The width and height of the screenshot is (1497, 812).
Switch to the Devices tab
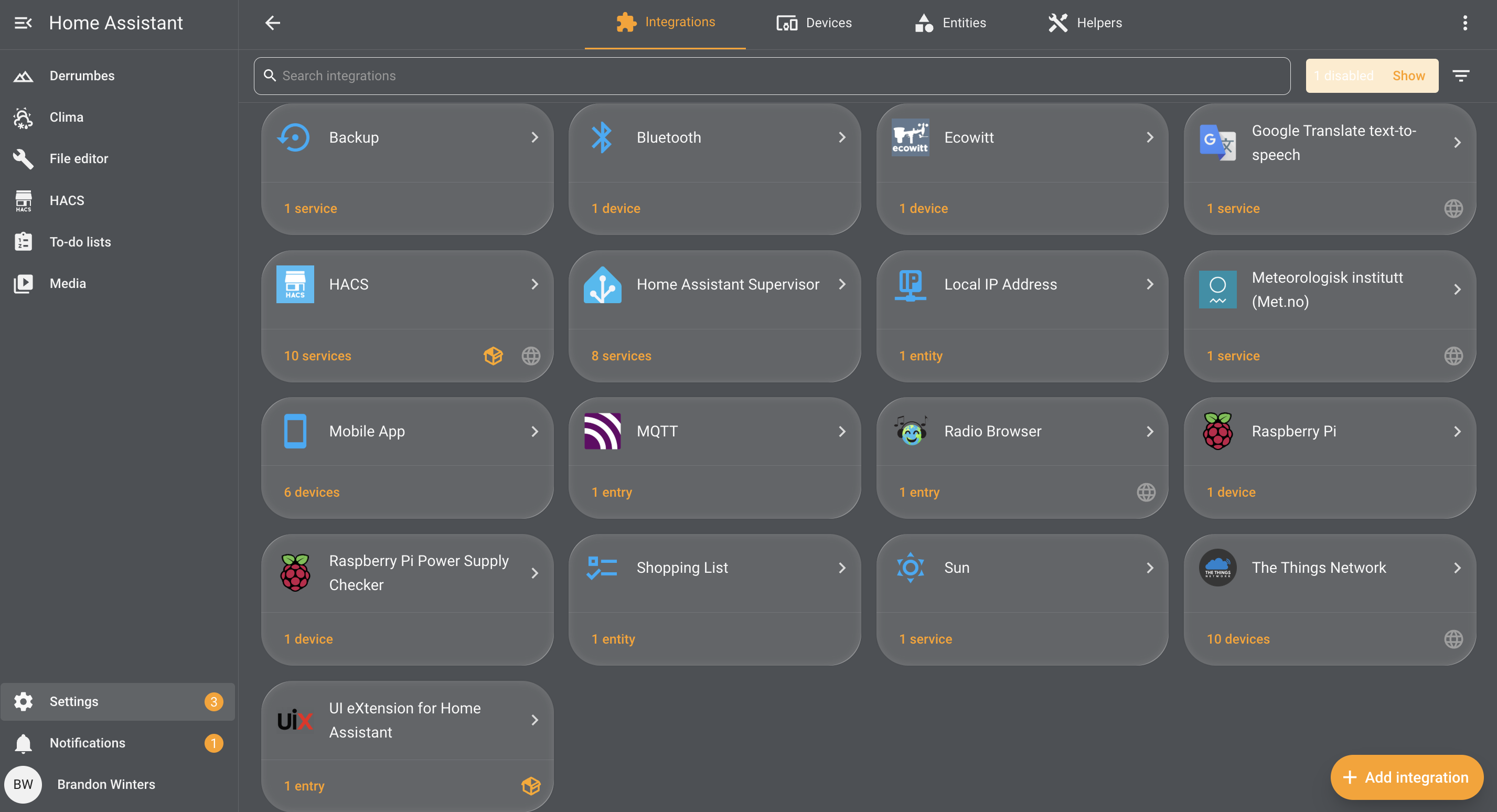[814, 23]
